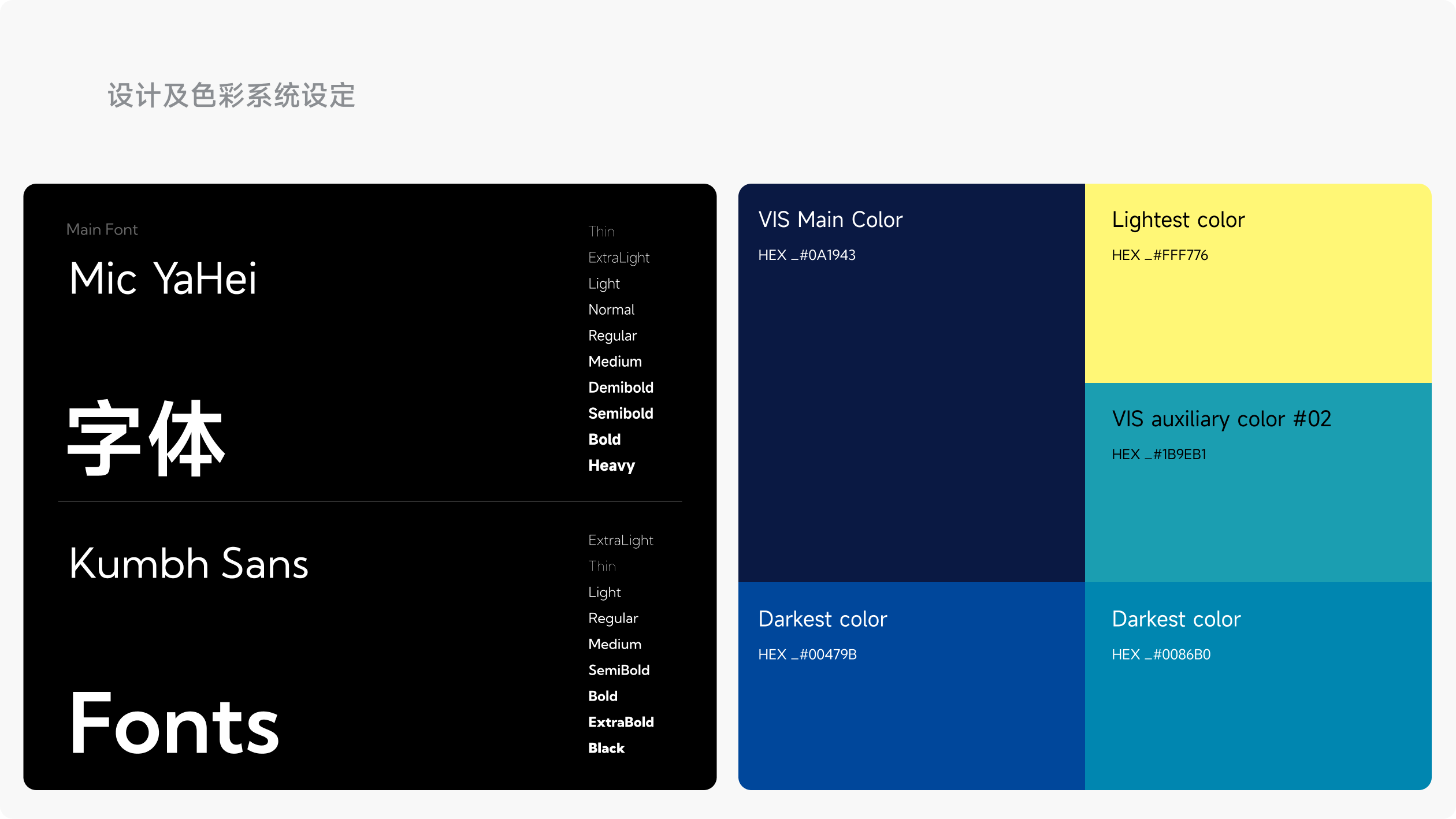The width and height of the screenshot is (1456, 819).
Task: Click the HEX _#1B9EB1 text label
Action: [1159, 455]
